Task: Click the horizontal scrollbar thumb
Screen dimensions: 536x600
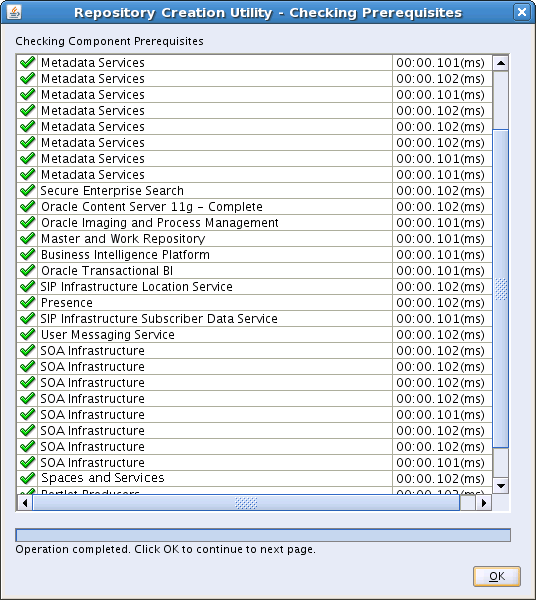Action: point(246,502)
